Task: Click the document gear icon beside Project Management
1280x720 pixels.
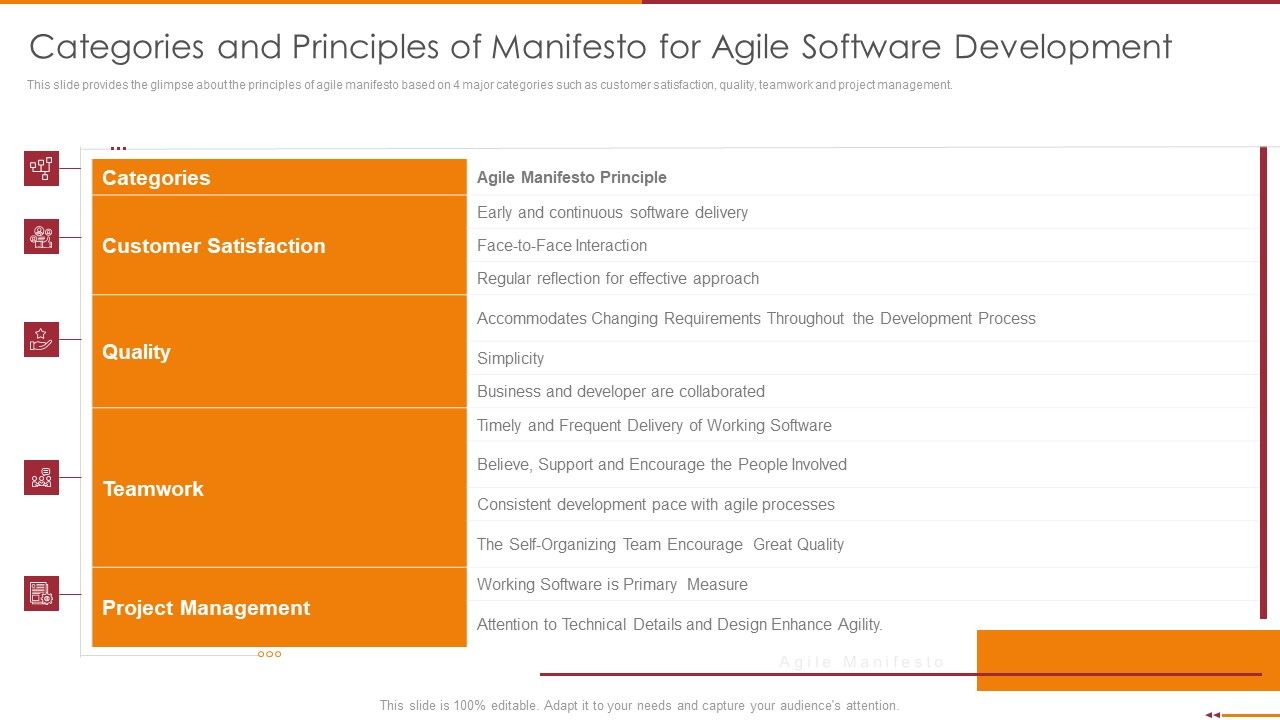Action: pyautogui.click(x=42, y=594)
